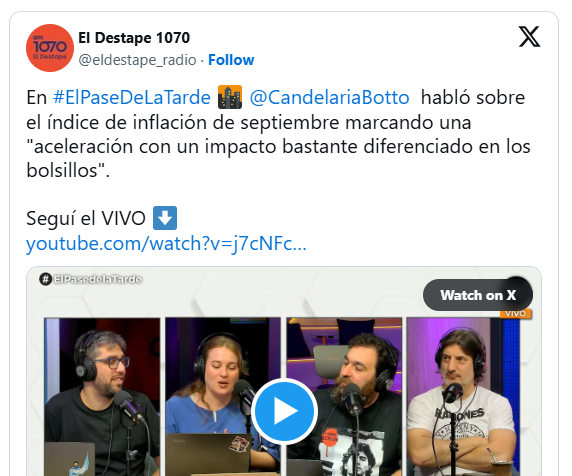Click the video panel with Ramones shirt man
Screen dimensions: 572x476
tap(463, 396)
